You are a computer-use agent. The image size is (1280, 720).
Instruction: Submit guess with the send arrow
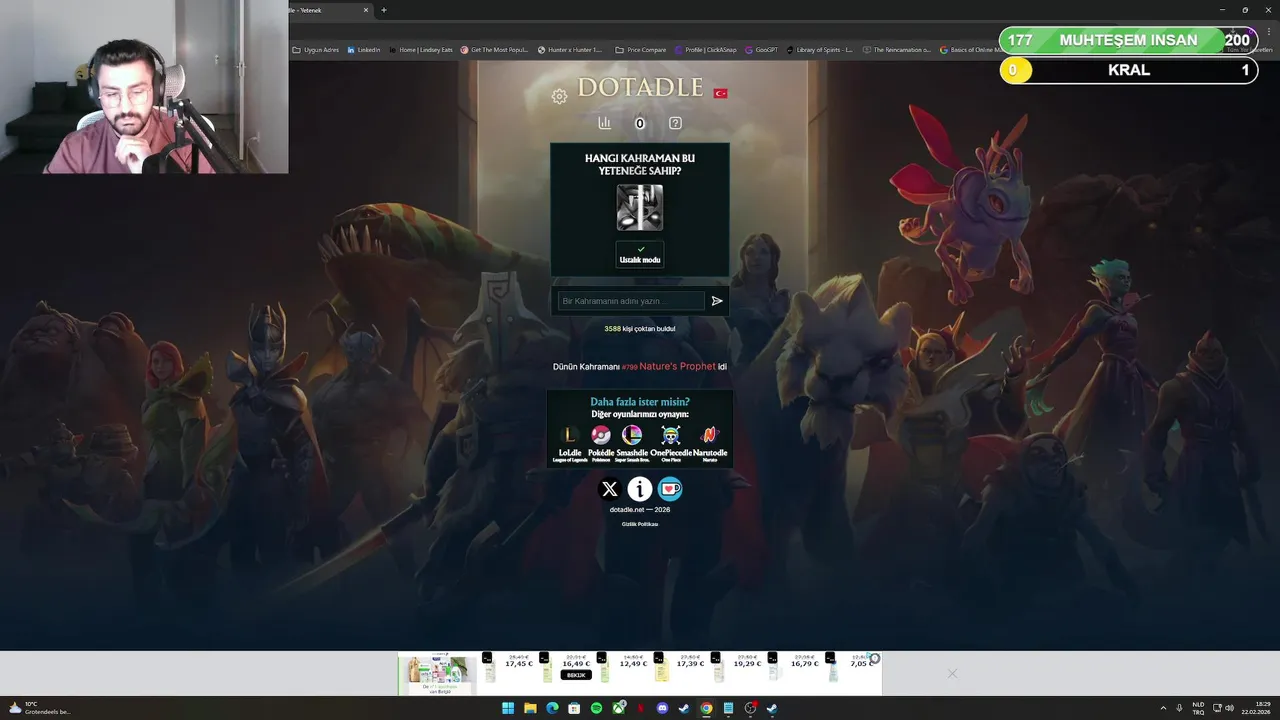pos(717,301)
